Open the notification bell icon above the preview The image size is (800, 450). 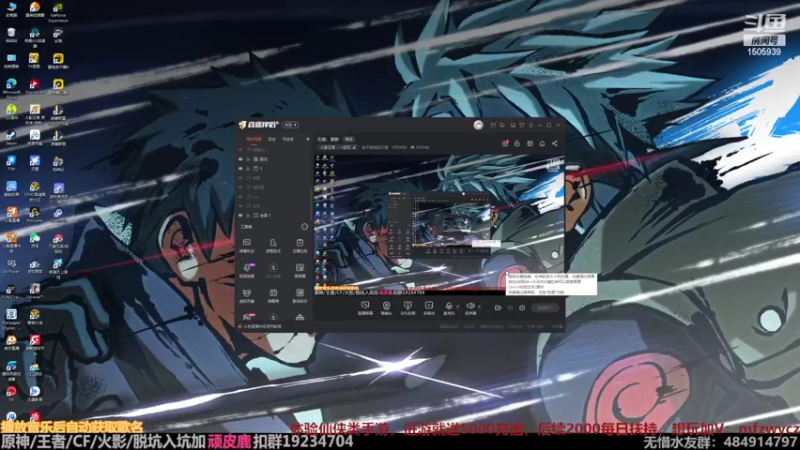coord(542,143)
